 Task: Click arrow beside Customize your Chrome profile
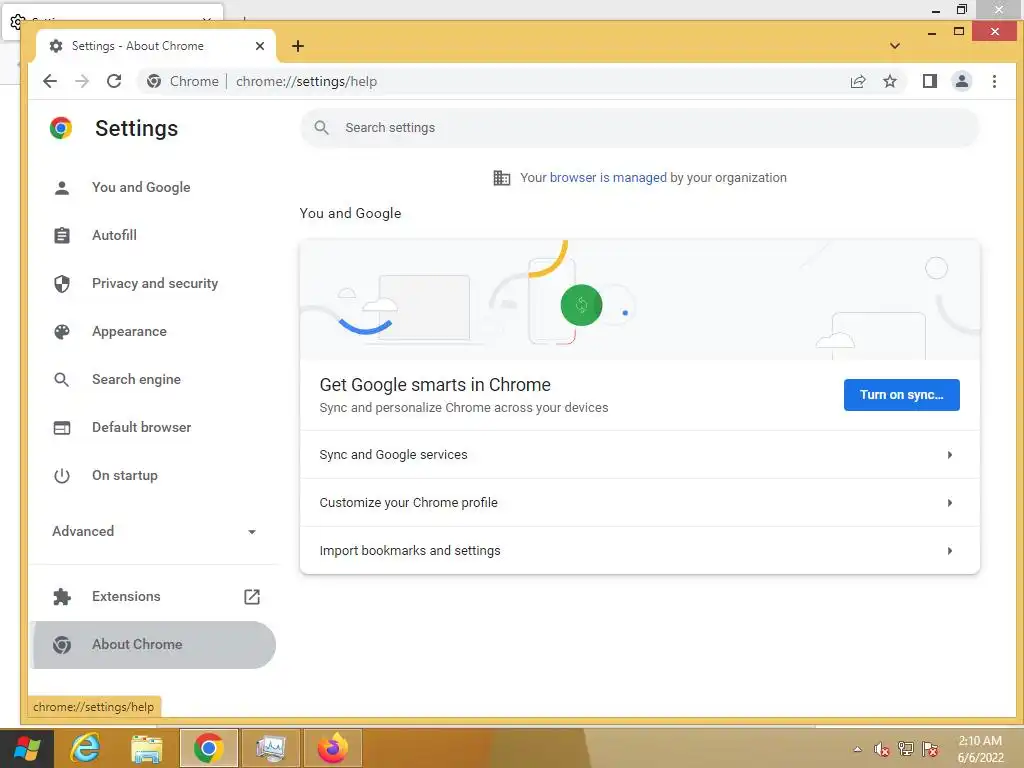(950, 503)
